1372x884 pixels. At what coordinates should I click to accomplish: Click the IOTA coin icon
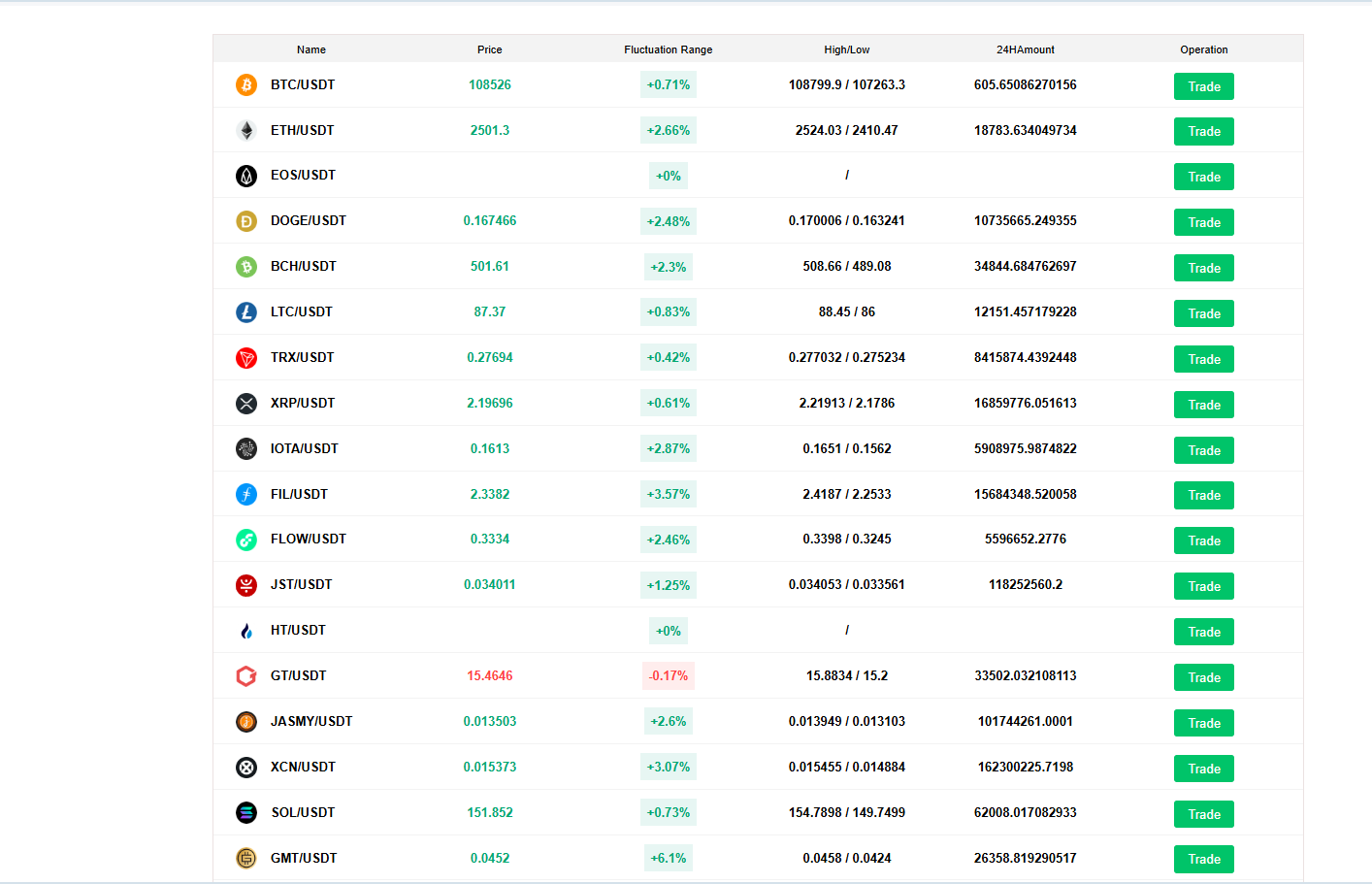pos(246,448)
